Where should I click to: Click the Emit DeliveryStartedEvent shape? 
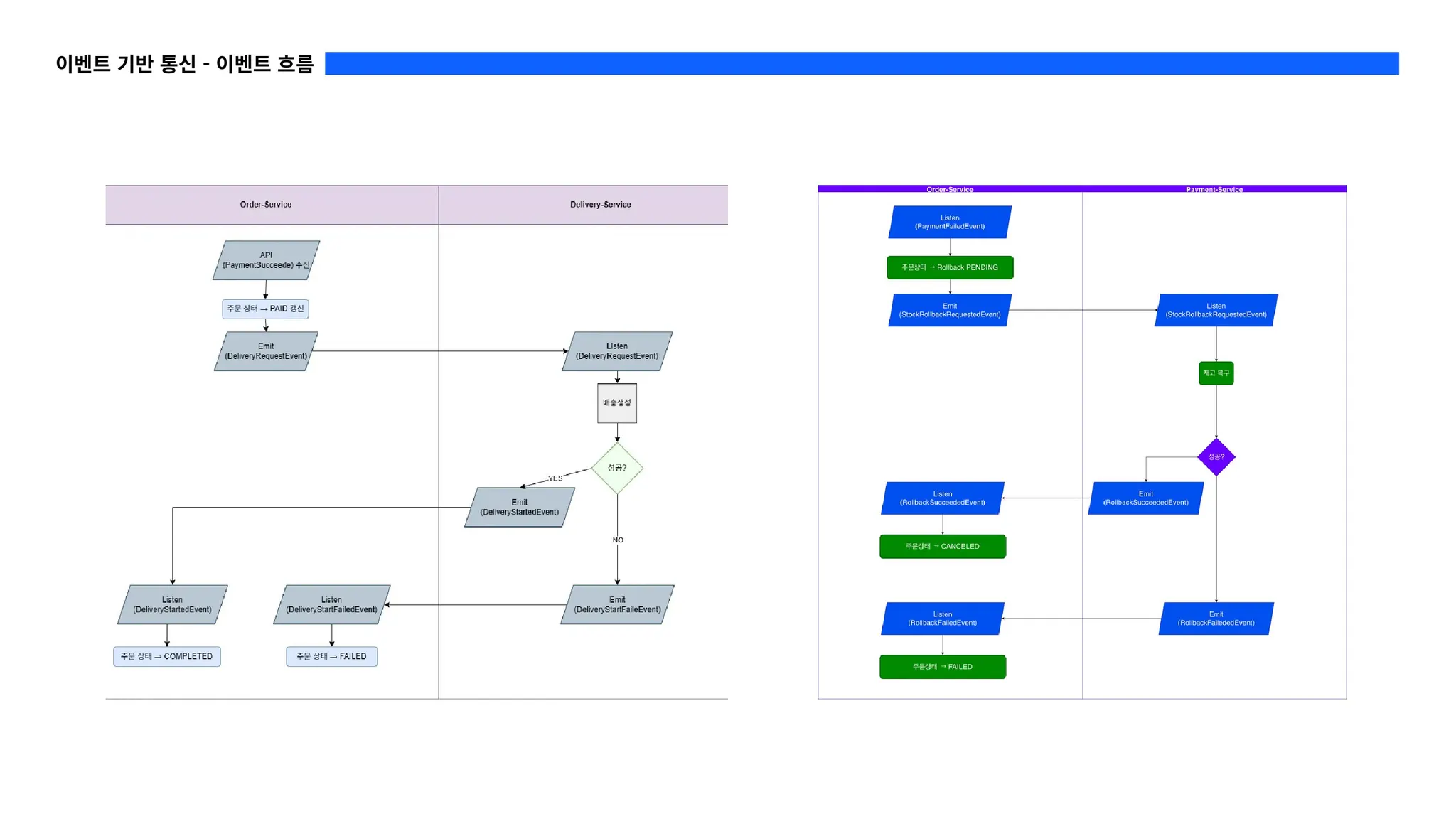click(x=519, y=507)
